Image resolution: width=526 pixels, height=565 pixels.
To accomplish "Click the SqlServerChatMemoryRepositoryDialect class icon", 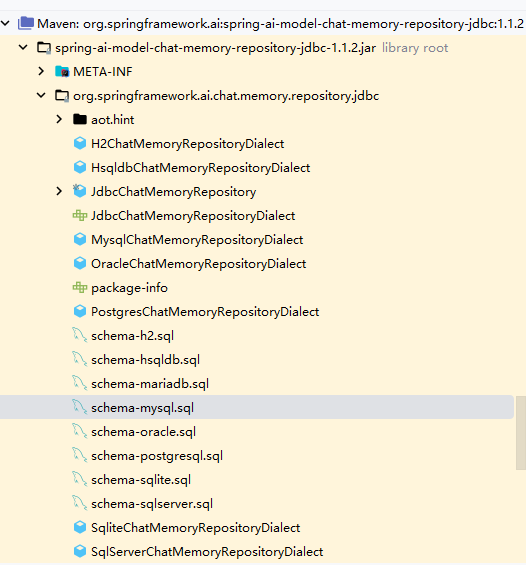I will coord(80,551).
